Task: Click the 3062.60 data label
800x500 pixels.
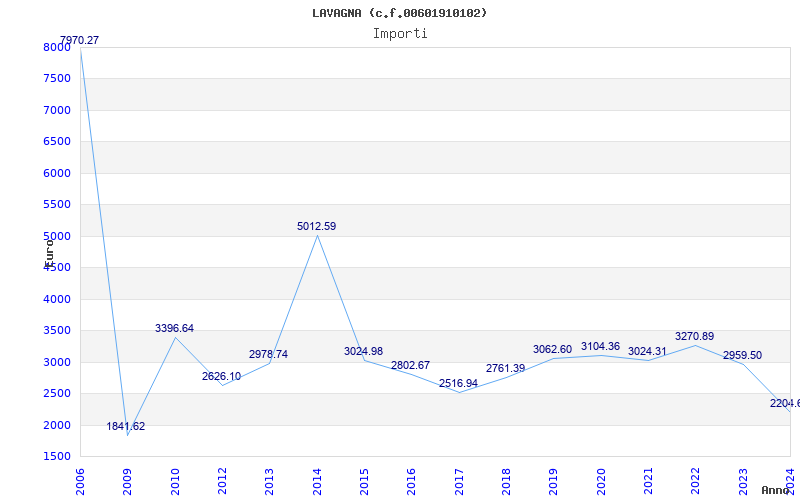Action: (x=553, y=349)
